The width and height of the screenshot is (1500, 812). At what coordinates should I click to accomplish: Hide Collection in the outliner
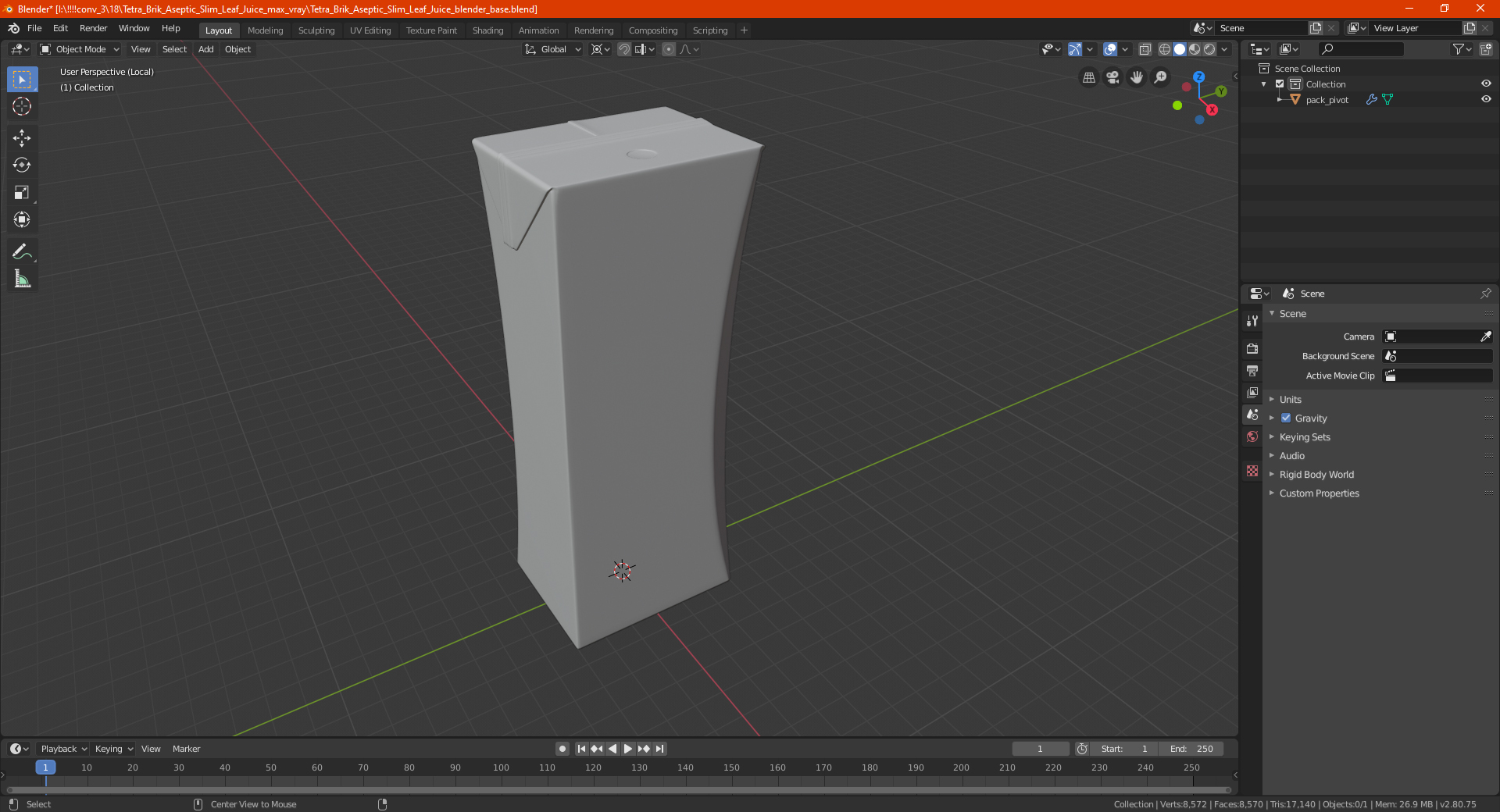(x=1486, y=84)
